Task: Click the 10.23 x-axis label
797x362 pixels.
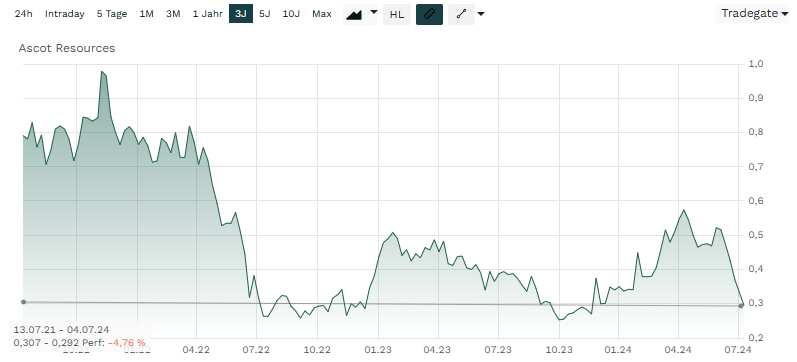Action: coord(559,350)
